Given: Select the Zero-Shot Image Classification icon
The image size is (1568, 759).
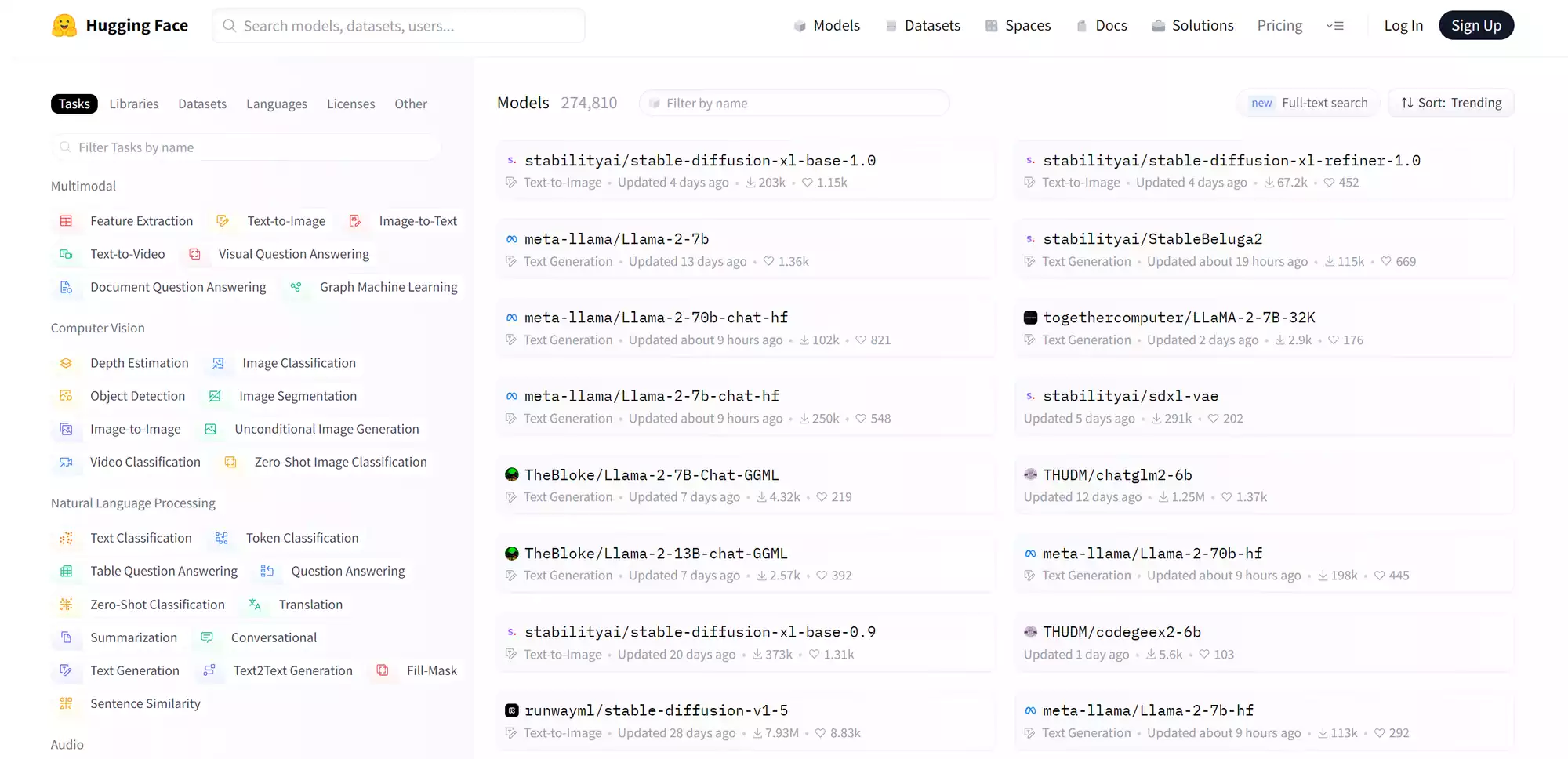Looking at the screenshot, I should (x=230, y=462).
